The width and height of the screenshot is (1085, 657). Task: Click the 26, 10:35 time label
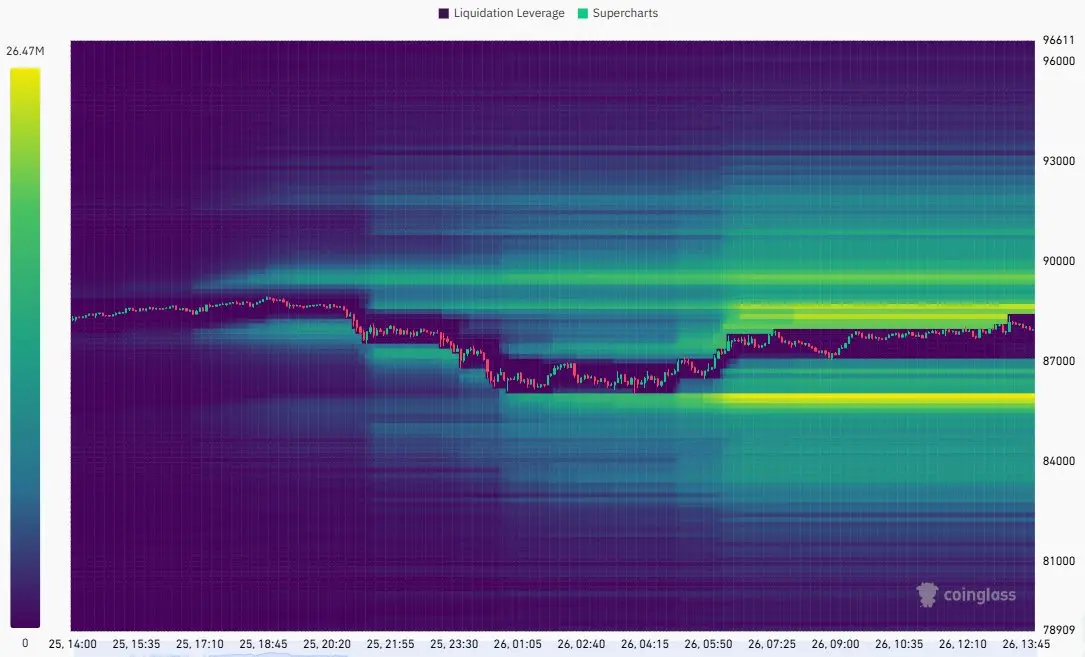[x=900, y=644]
